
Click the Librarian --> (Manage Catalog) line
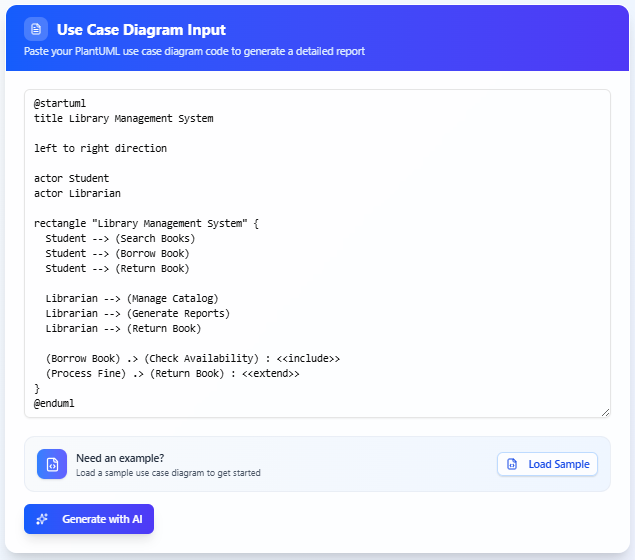(131, 298)
